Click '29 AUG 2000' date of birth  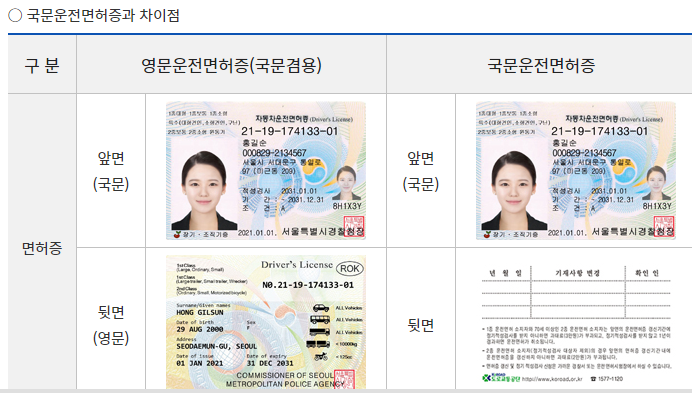(x=199, y=329)
